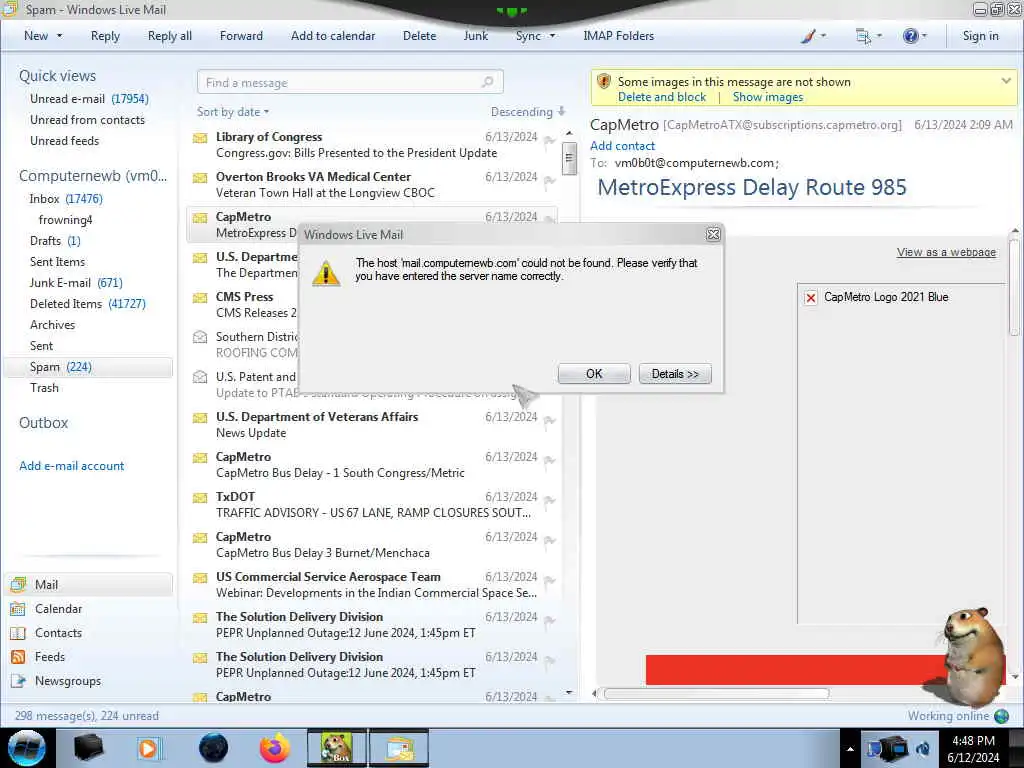The image size is (1024, 768).
Task: Open Library of Congress message
Action: coord(372,144)
